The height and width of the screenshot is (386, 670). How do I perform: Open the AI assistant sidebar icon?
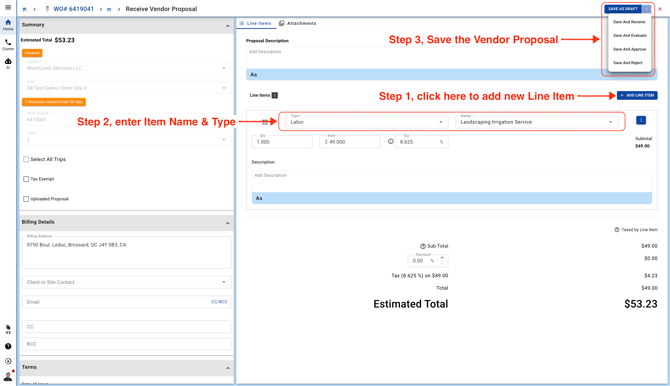pos(8,63)
